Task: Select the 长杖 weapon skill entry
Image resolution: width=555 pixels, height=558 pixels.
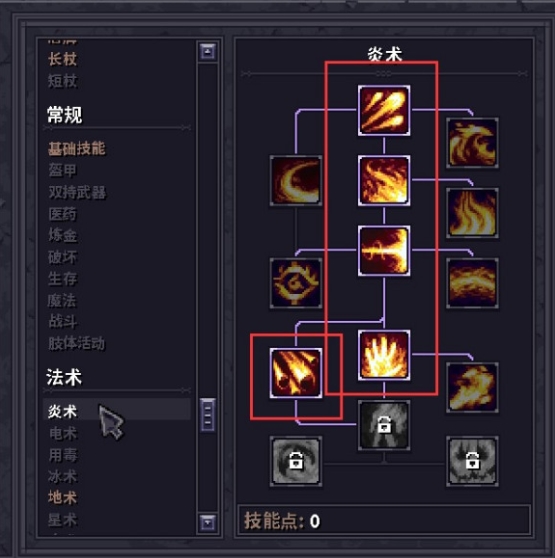Action: [63, 59]
